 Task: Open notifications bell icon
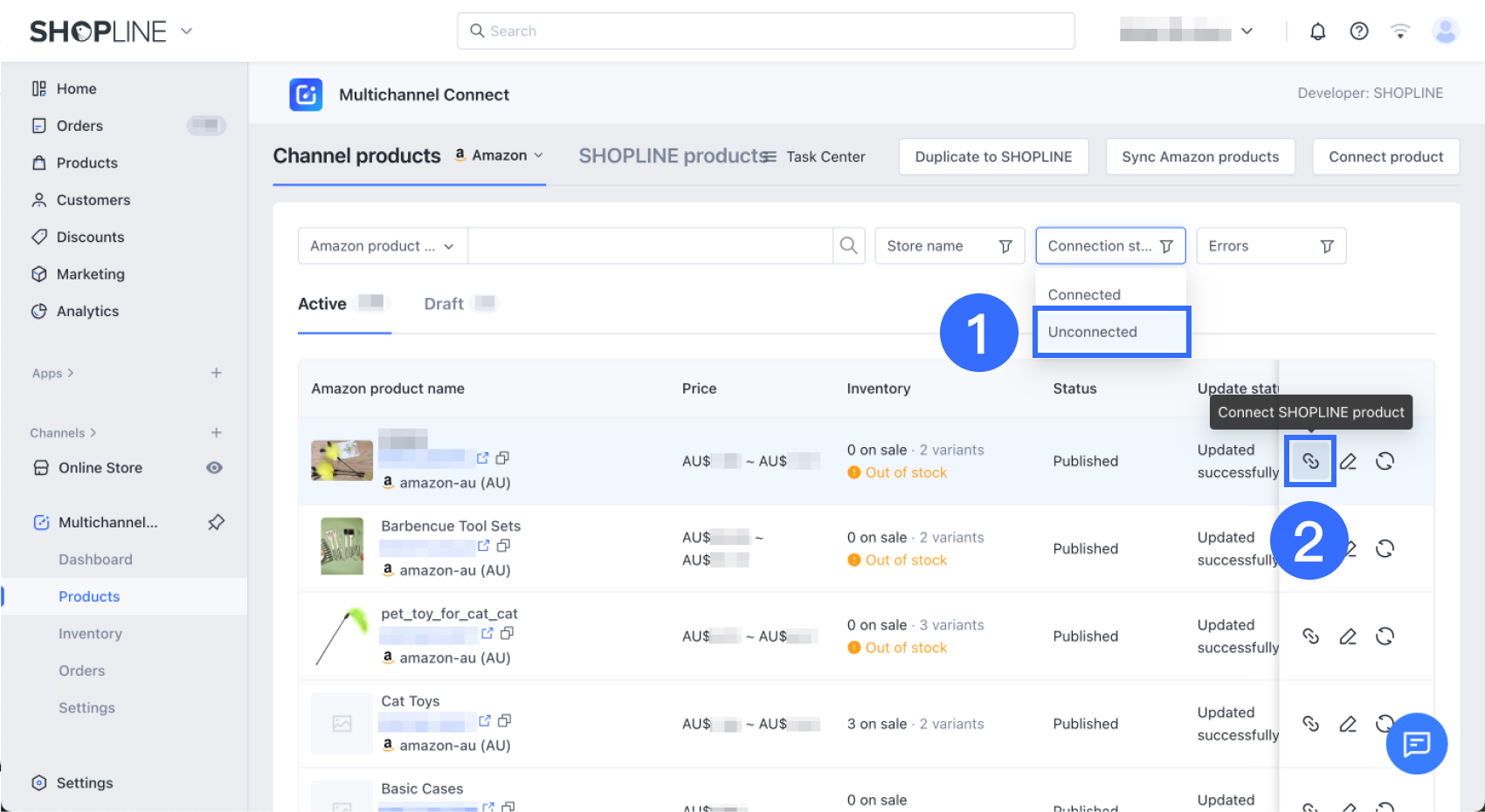[1317, 31]
